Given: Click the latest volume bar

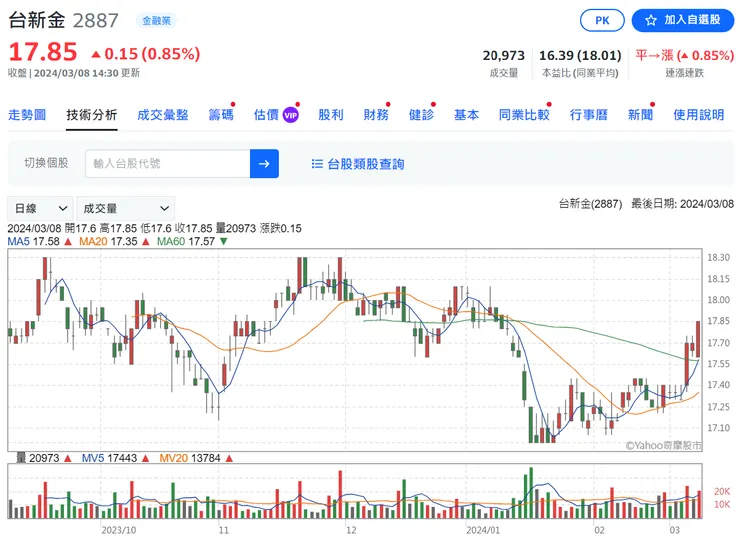Looking at the screenshot, I should pyautogui.click(x=699, y=505).
